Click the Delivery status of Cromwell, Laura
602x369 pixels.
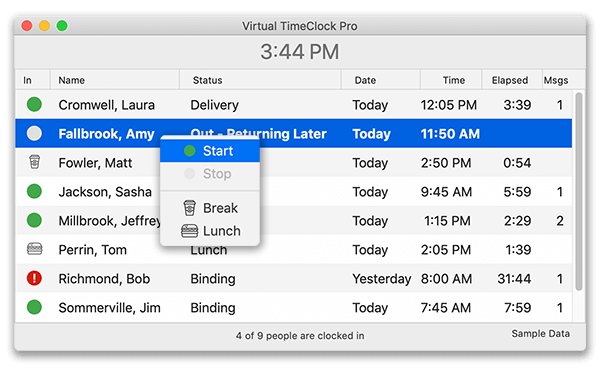pos(215,105)
